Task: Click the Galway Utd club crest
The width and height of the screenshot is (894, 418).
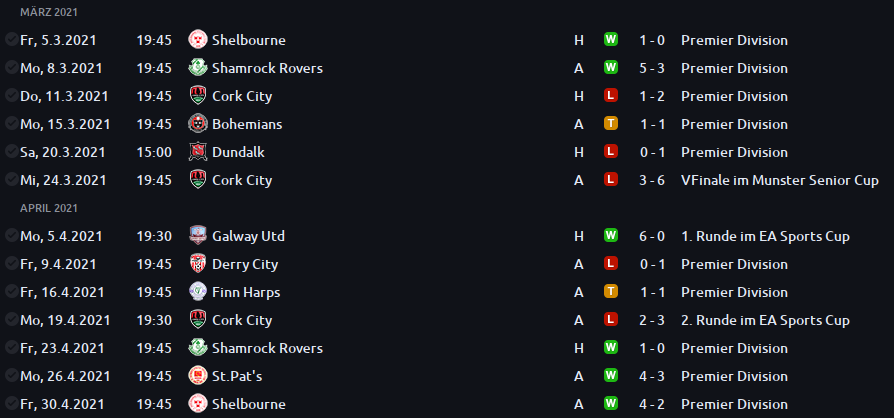Action: point(197,236)
